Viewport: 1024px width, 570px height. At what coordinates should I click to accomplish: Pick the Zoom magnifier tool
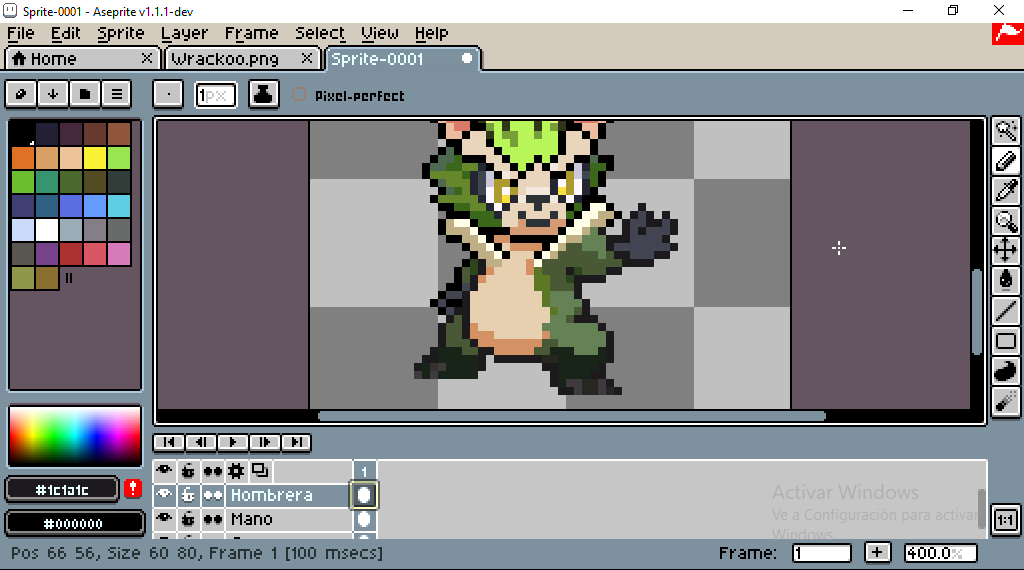(1006, 220)
